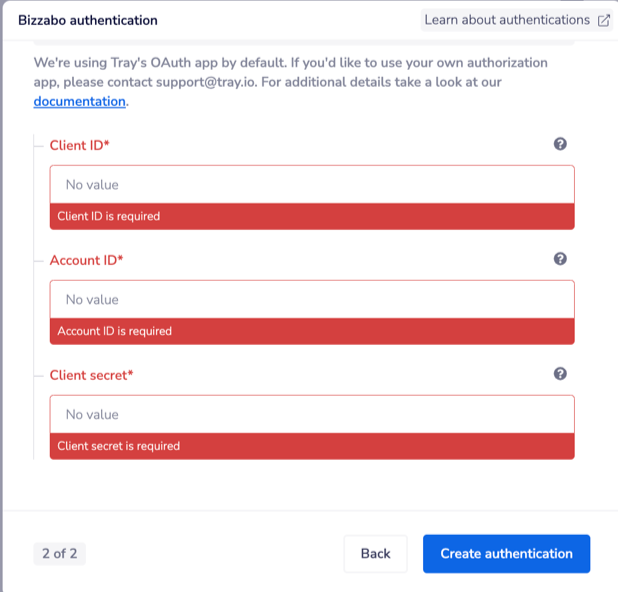Open the Learn about authentications link

tap(507, 20)
